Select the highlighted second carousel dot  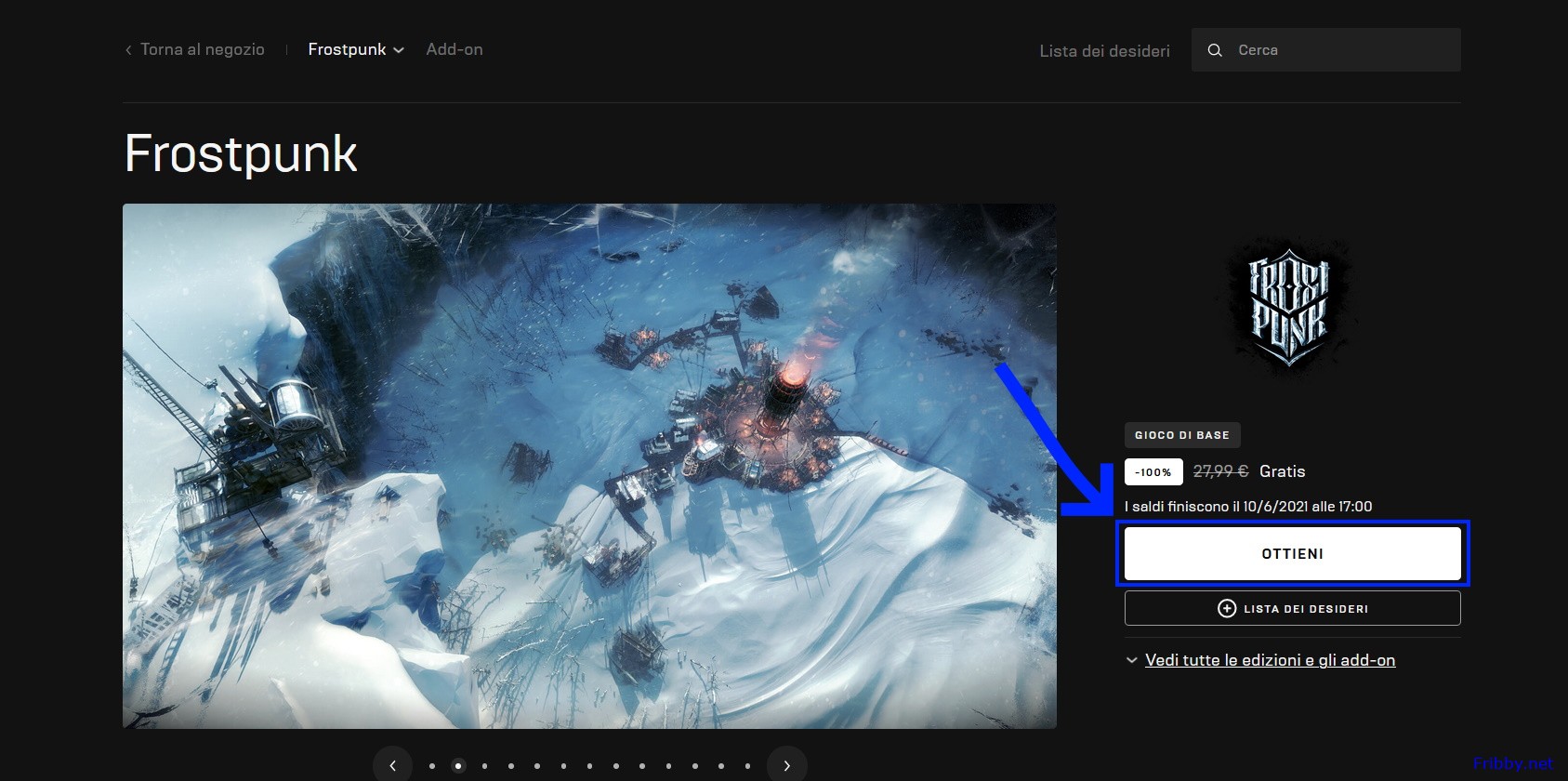pos(458,766)
